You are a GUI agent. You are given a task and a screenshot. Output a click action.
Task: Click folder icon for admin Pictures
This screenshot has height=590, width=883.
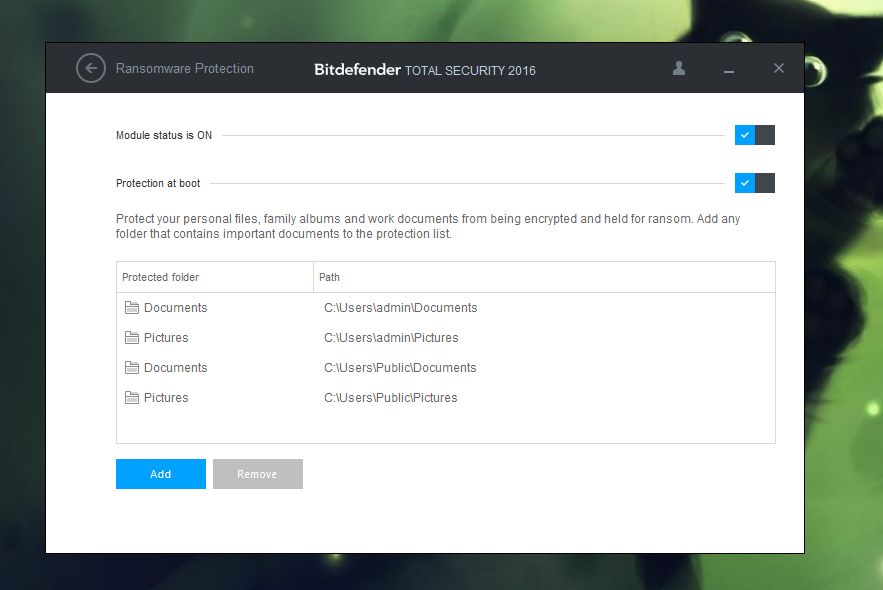[x=132, y=337]
